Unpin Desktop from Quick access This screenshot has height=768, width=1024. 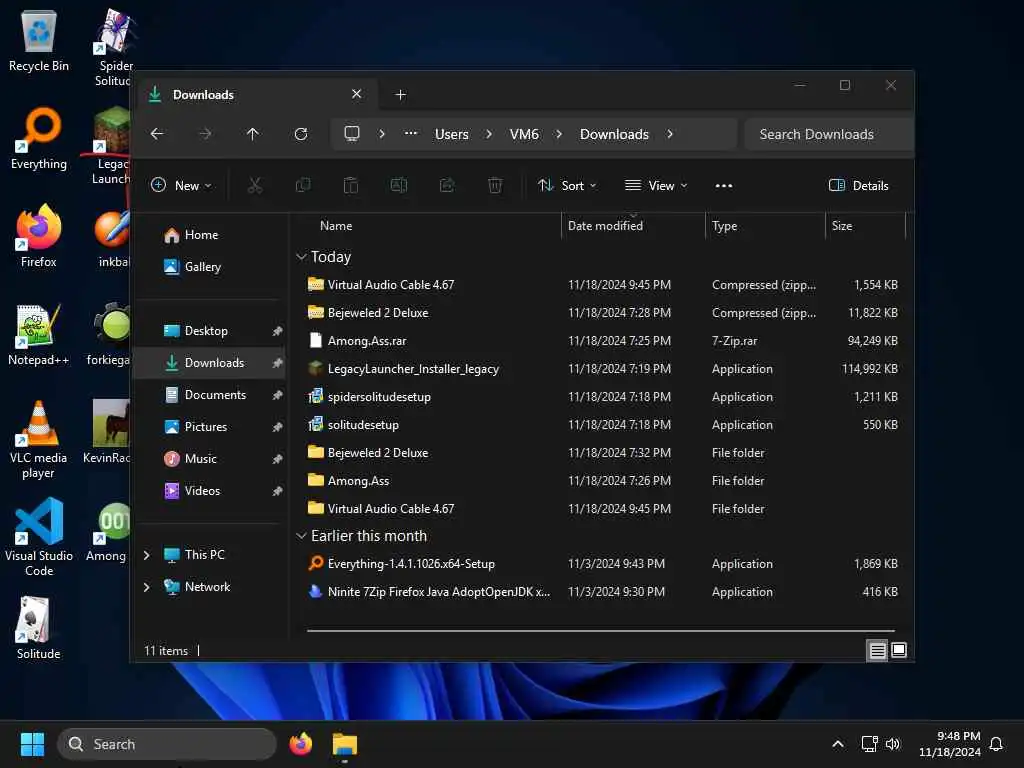(277, 331)
